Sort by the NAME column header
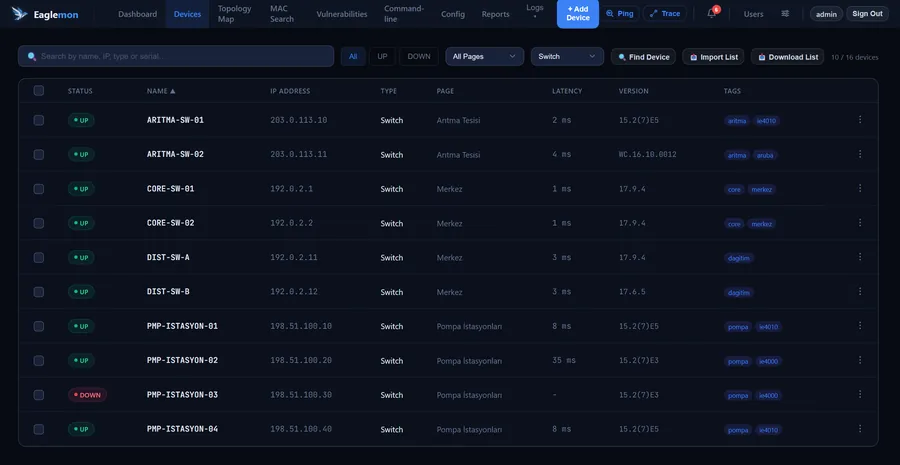The image size is (900, 465). [161, 91]
